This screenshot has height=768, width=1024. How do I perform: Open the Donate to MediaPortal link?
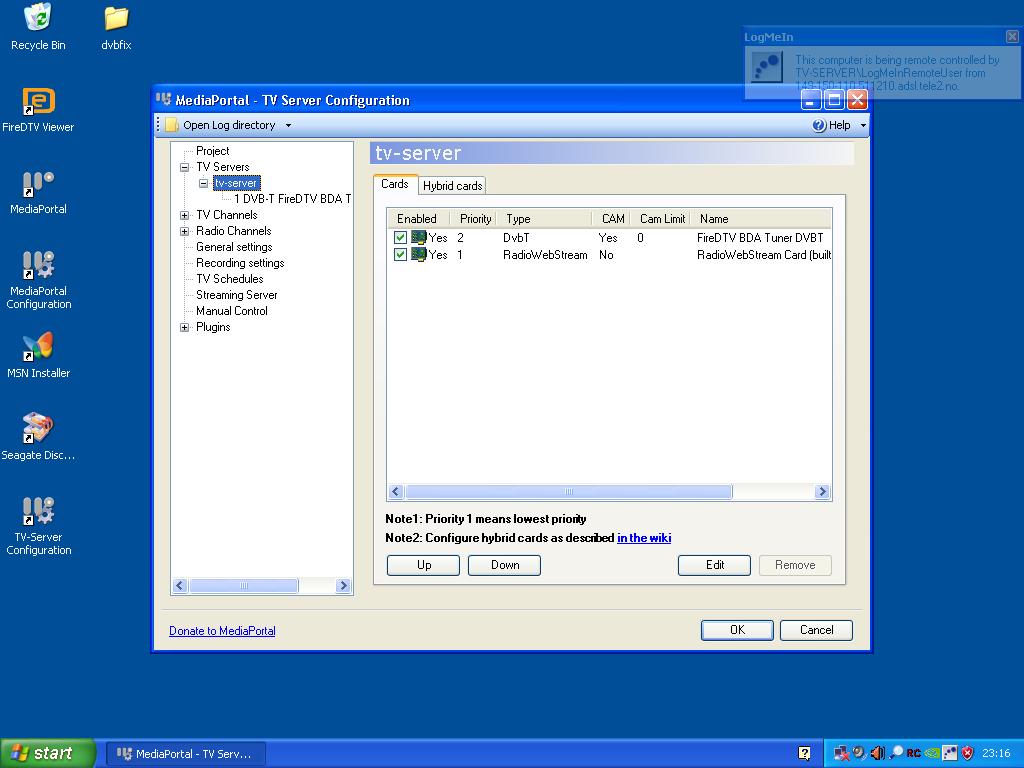222,631
